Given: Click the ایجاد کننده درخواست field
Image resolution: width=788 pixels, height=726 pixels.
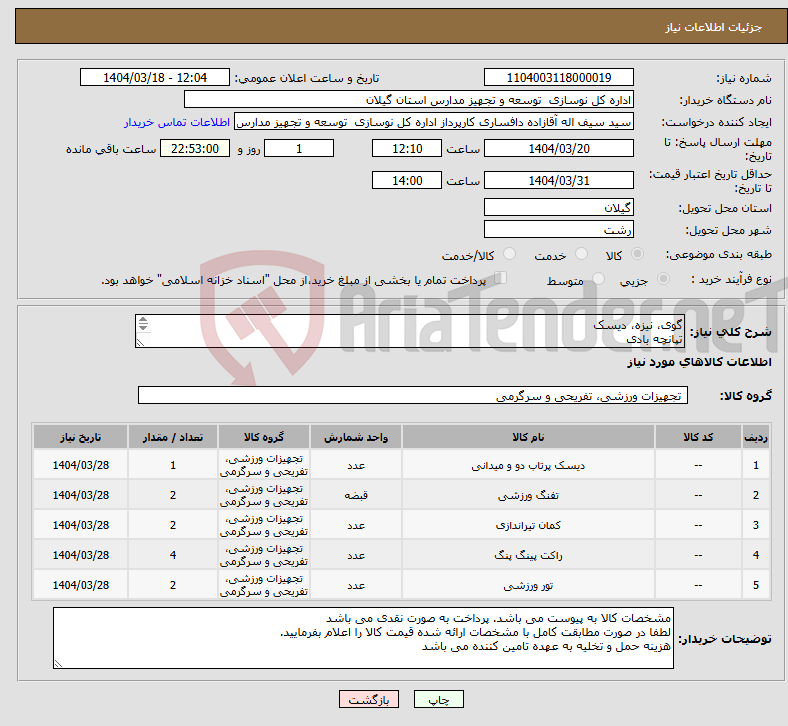Looking at the screenshot, I should (x=434, y=122).
